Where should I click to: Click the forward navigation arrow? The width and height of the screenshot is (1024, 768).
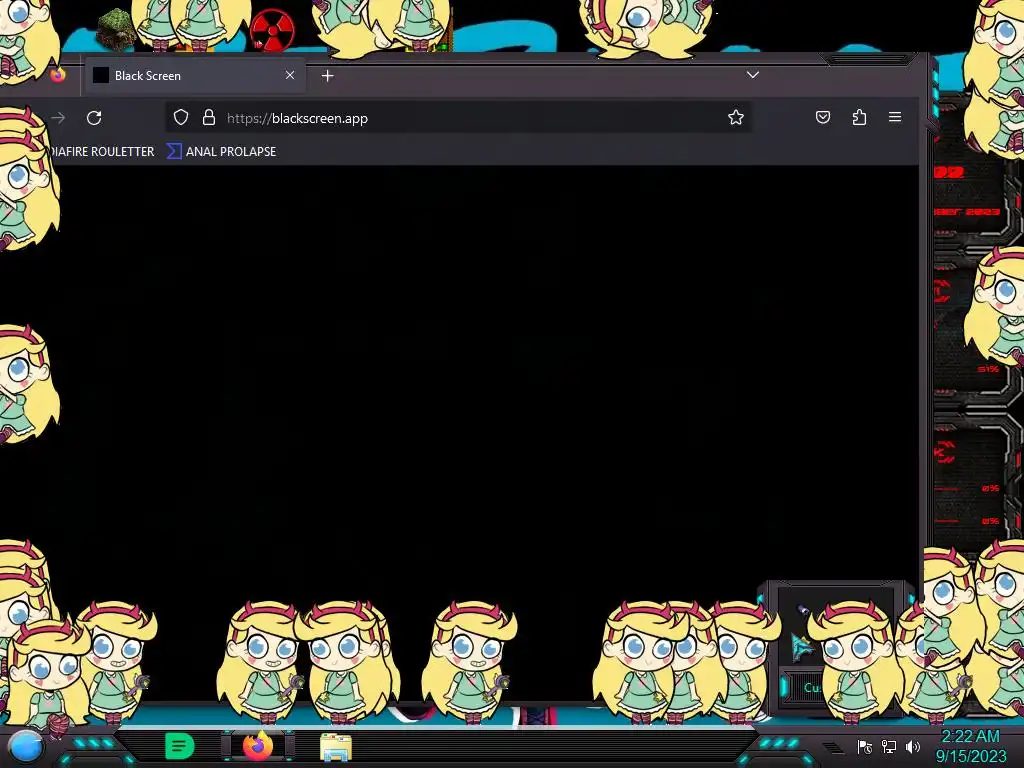click(58, 118)
